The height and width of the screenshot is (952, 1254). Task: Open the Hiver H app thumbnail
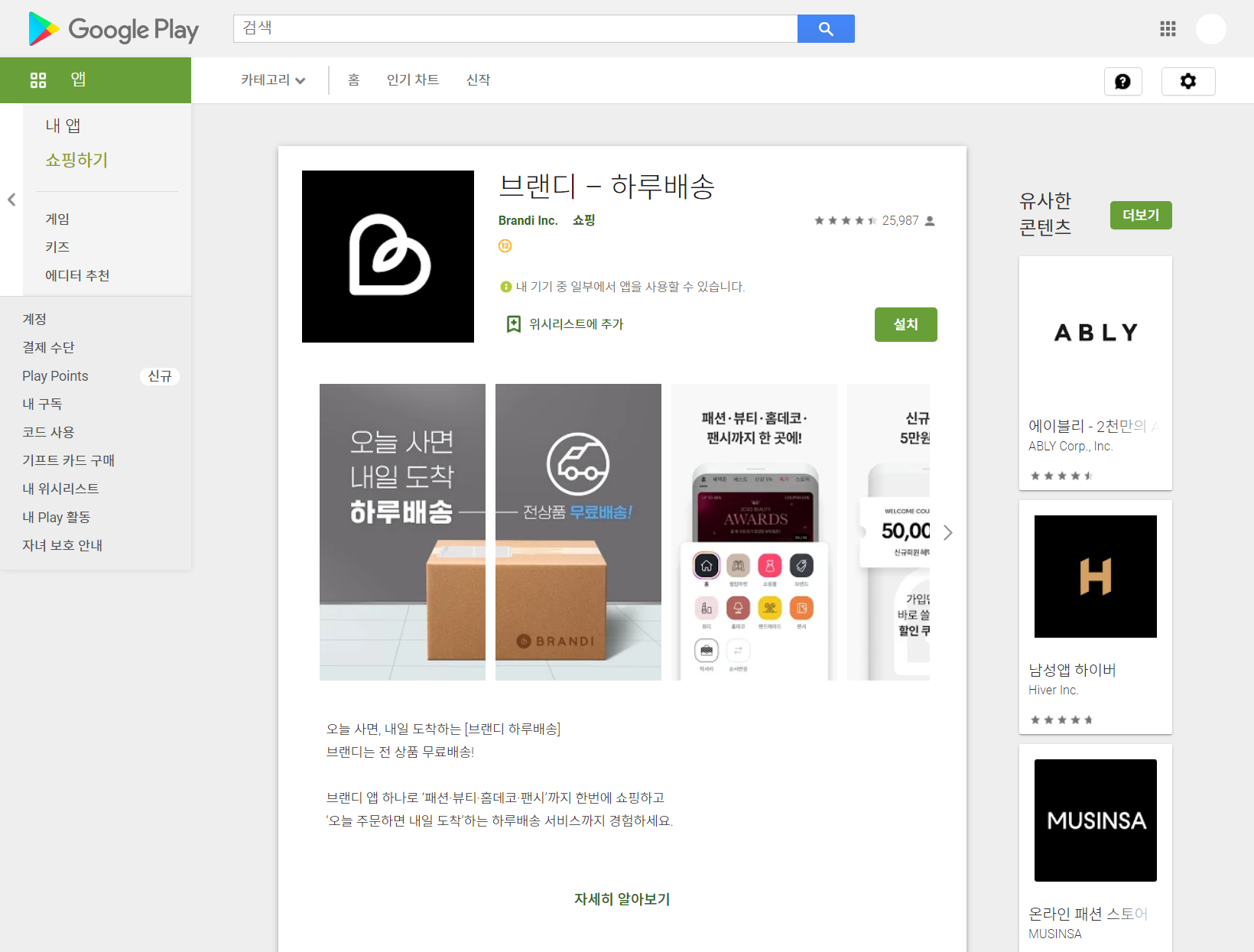tap(1096, 577)
